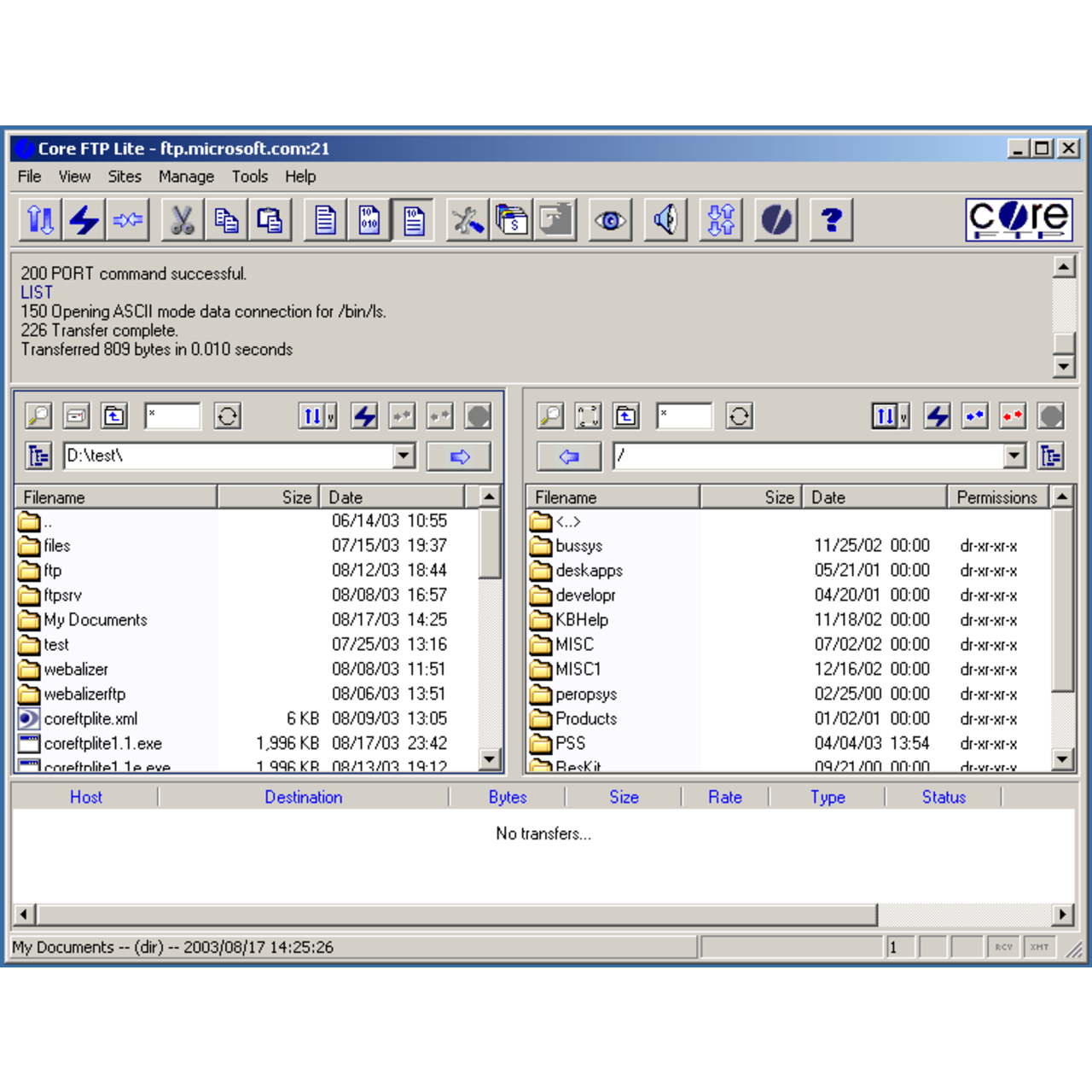
Task: Open the Manage menu
Action: [x=186, y=177]
